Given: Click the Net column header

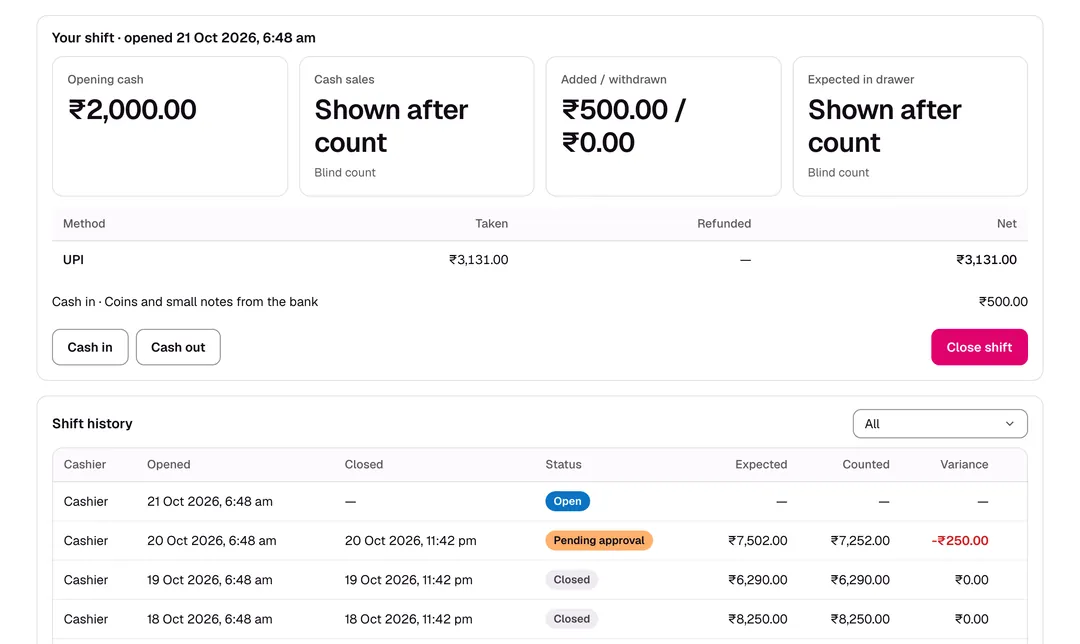Looking at the screenshot, I should (x=1006, y=223).
